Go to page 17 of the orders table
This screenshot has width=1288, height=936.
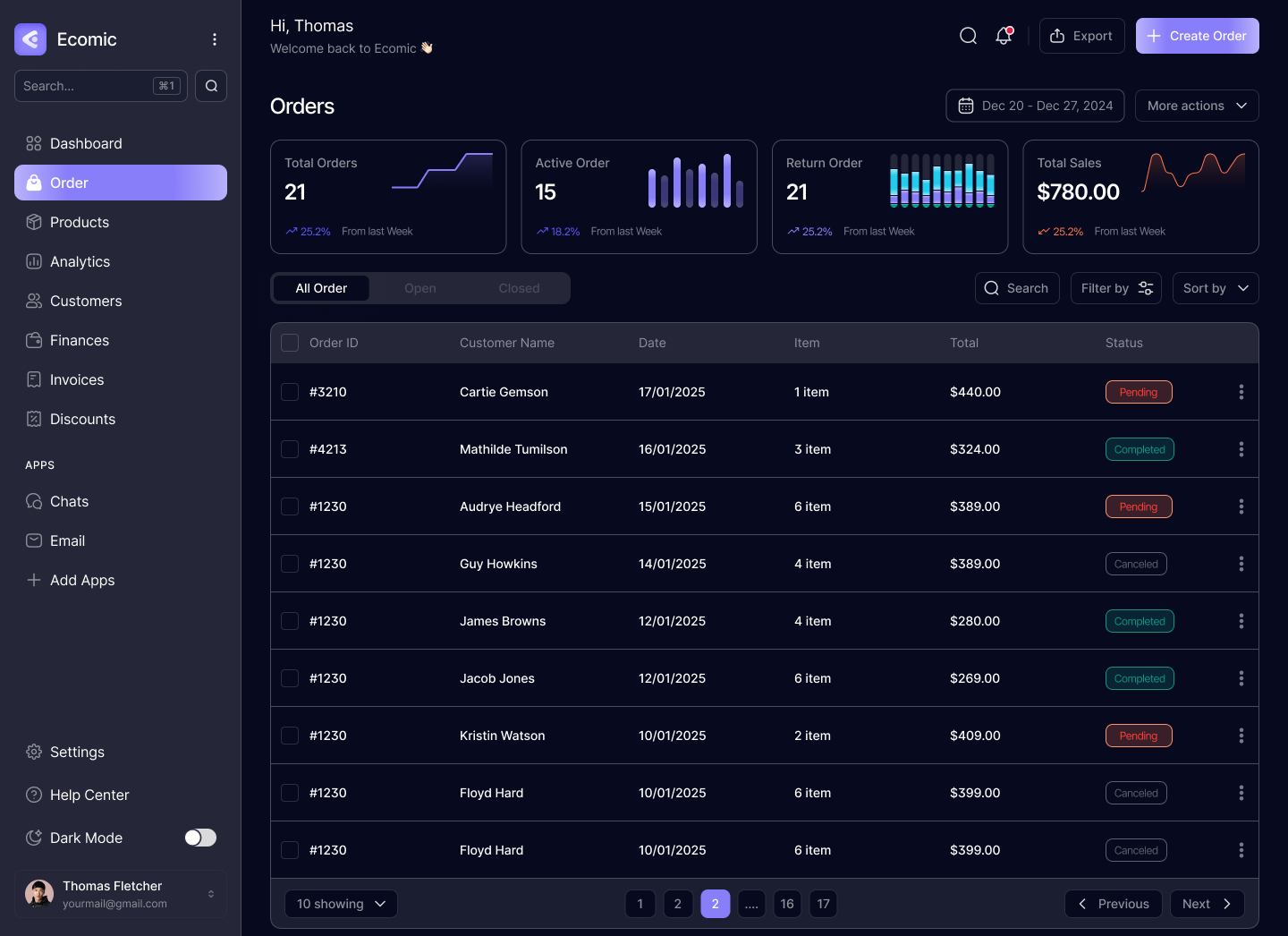pos(823,904)
